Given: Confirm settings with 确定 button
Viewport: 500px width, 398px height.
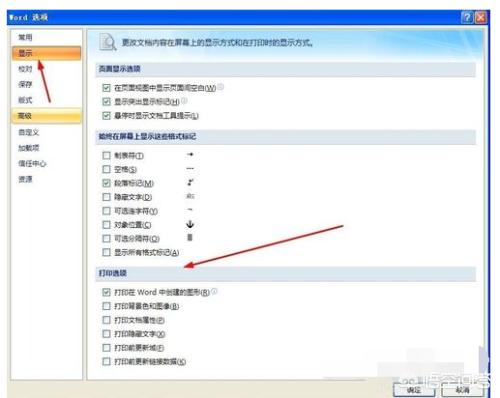Looking at the screenshot, I should 414,390.
